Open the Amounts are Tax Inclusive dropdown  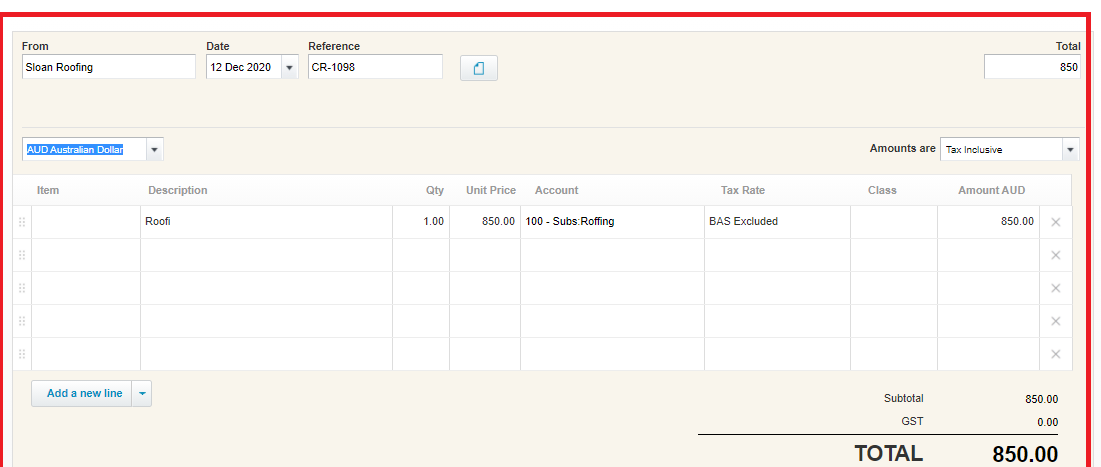point(1071,150)
